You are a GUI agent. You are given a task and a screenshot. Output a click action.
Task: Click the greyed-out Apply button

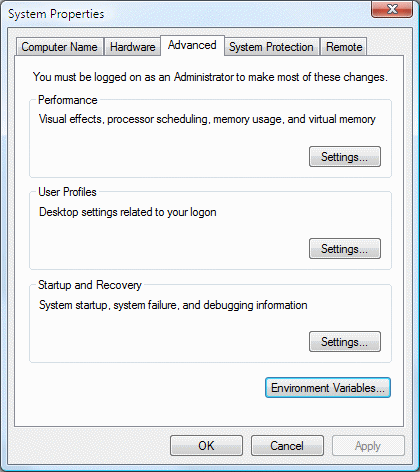coord(368,446)
